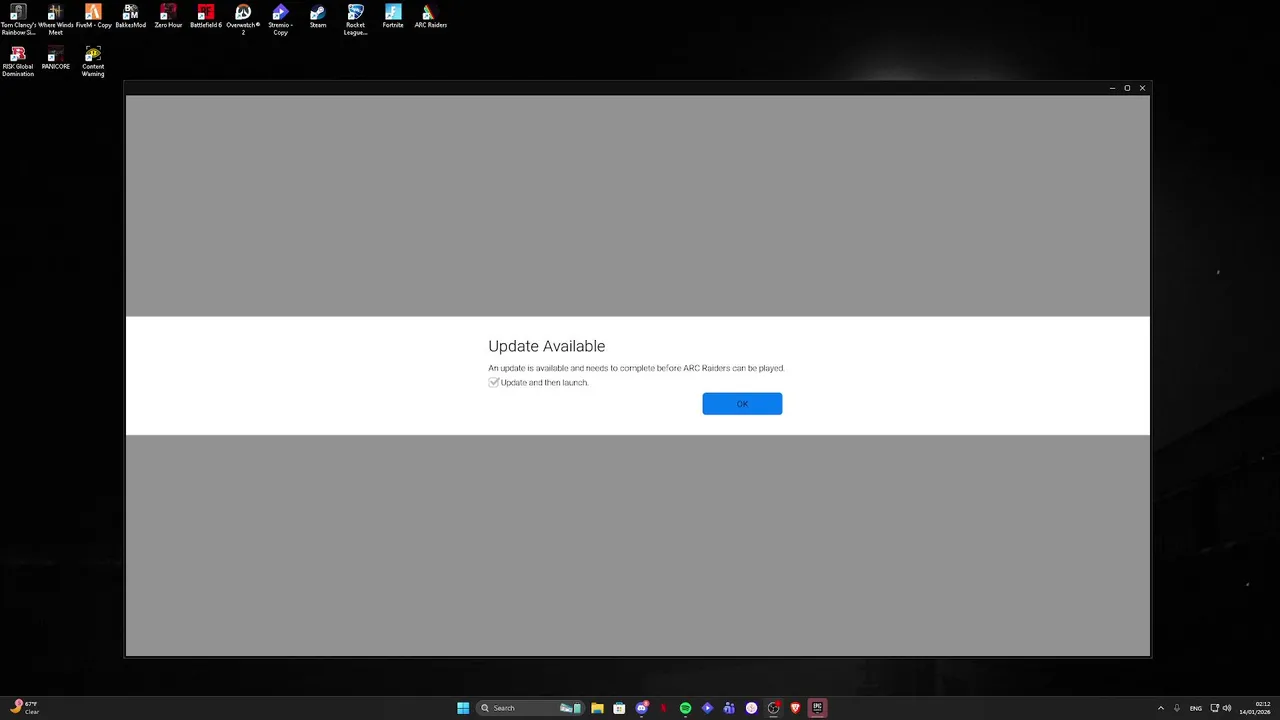Click the Epic Games Launcher taskbar icon
1280x720 pixels.
pos(817,708)
